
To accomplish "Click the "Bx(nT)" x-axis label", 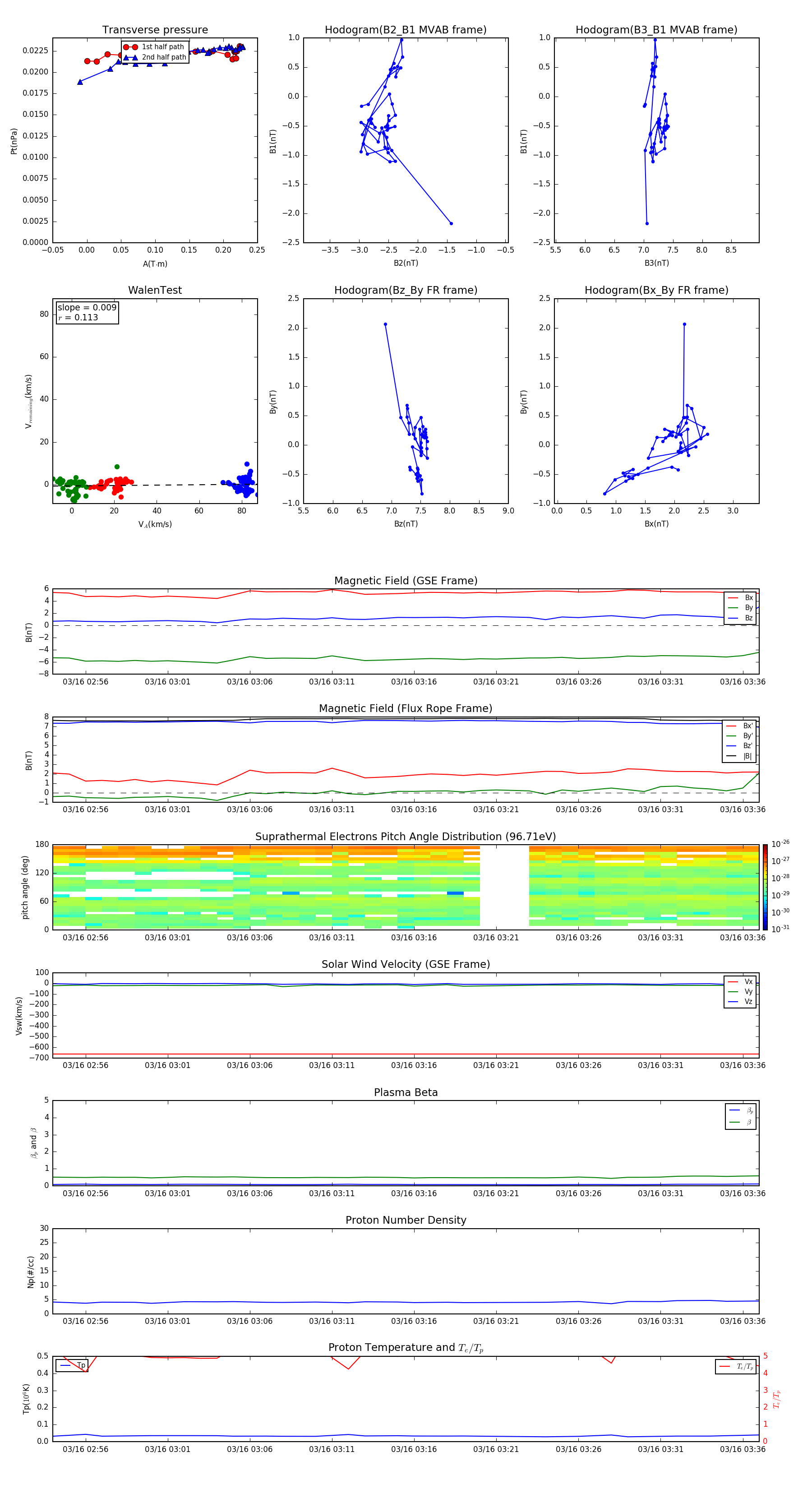I will click(x=656, y=524).
